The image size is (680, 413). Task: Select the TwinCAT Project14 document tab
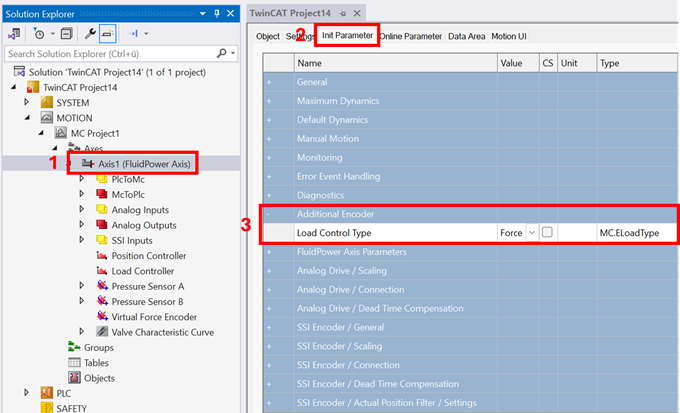[x=290, y=13]
